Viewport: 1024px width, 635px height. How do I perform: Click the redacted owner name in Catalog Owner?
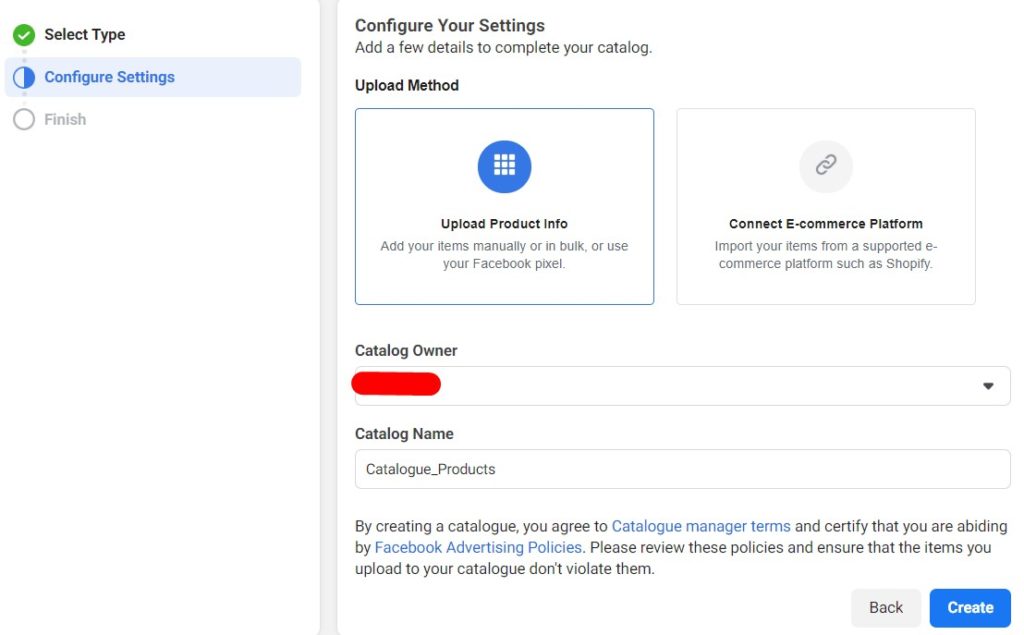(397, 384)
